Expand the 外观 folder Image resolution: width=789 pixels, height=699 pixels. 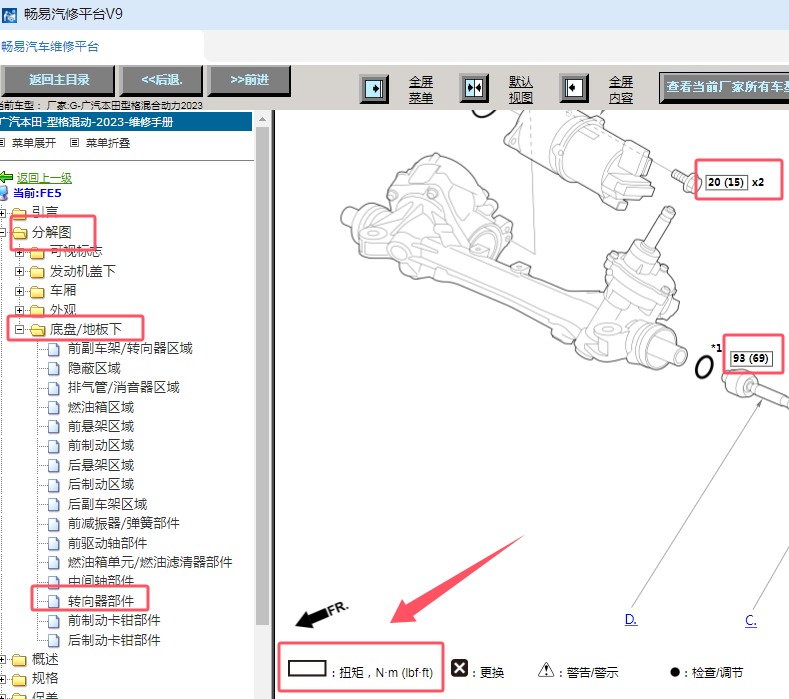(19, 310)
